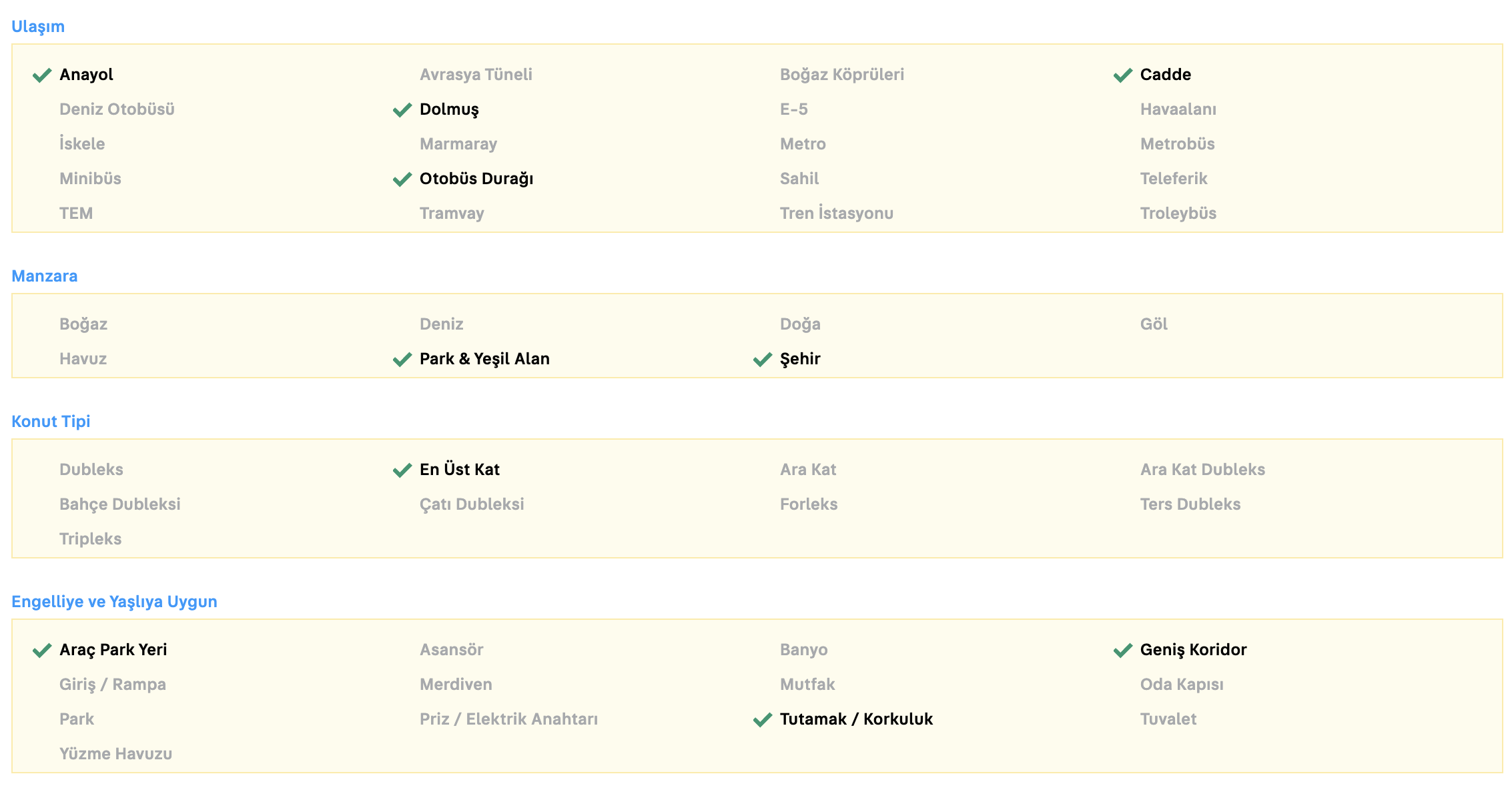Open the Ulaşım section heading
The width and height of the screenshot is (1512, 794).
38,27
